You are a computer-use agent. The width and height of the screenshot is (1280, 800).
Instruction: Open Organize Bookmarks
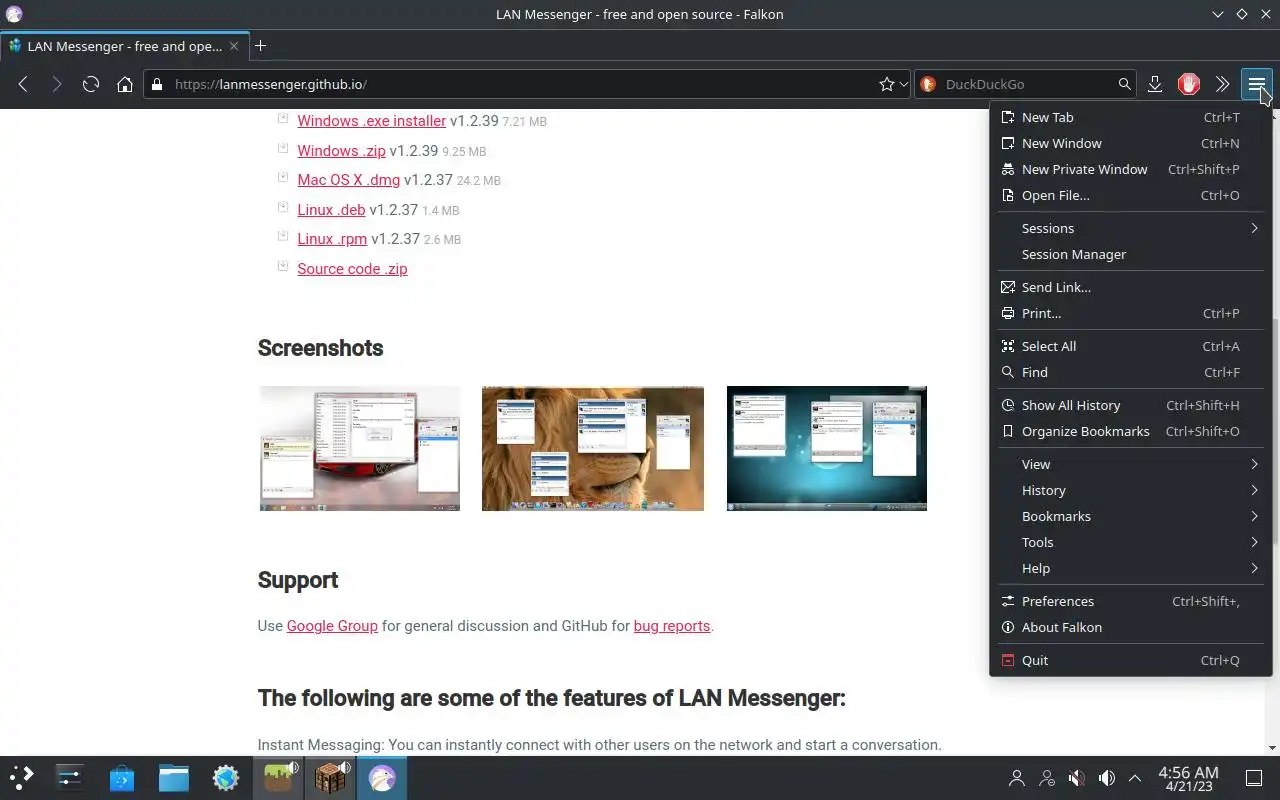click(x=1130, y=431)
